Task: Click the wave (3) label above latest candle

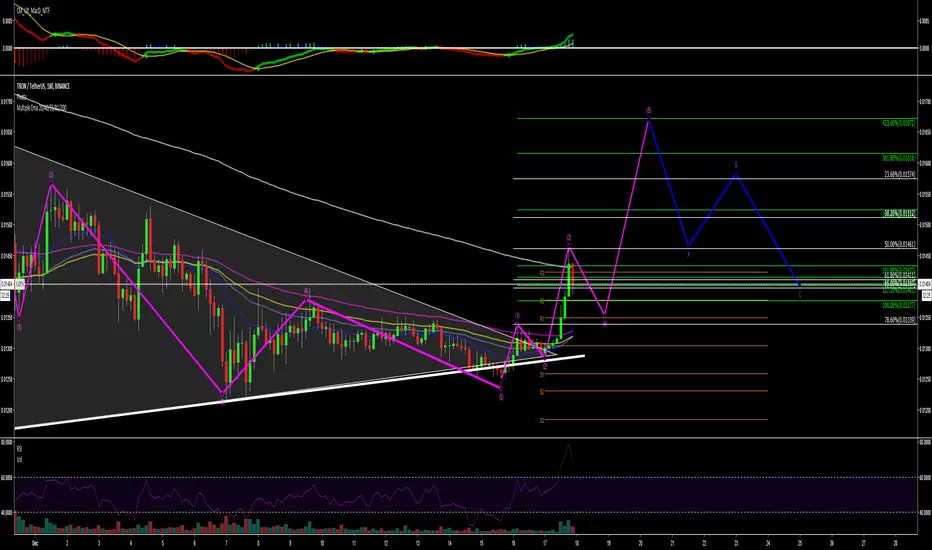Action: tap(569, 237)
